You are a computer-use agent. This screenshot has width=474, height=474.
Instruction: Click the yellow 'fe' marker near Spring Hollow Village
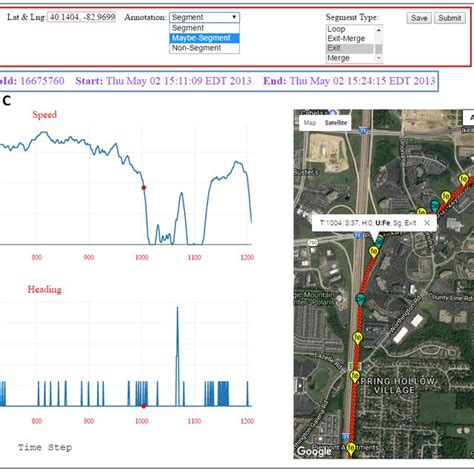355,376
